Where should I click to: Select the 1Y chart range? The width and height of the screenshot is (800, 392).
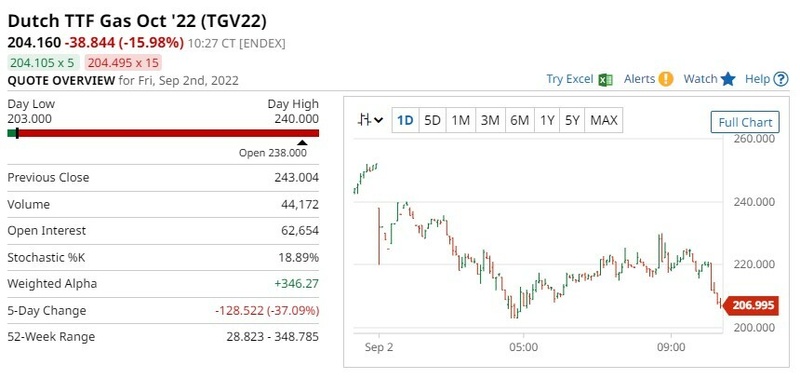point(547,120)
